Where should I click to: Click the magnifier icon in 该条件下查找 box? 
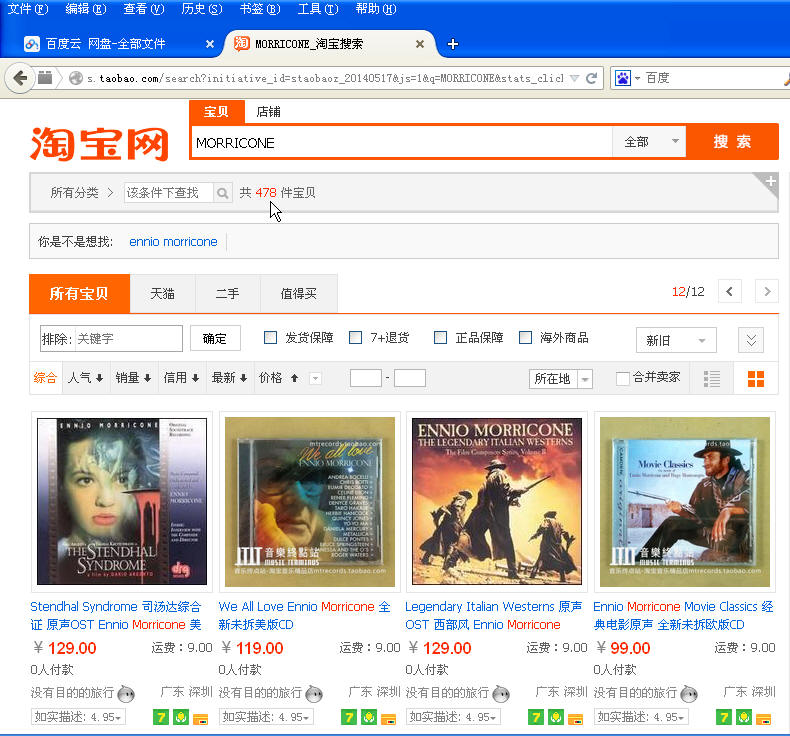point(222,193)
